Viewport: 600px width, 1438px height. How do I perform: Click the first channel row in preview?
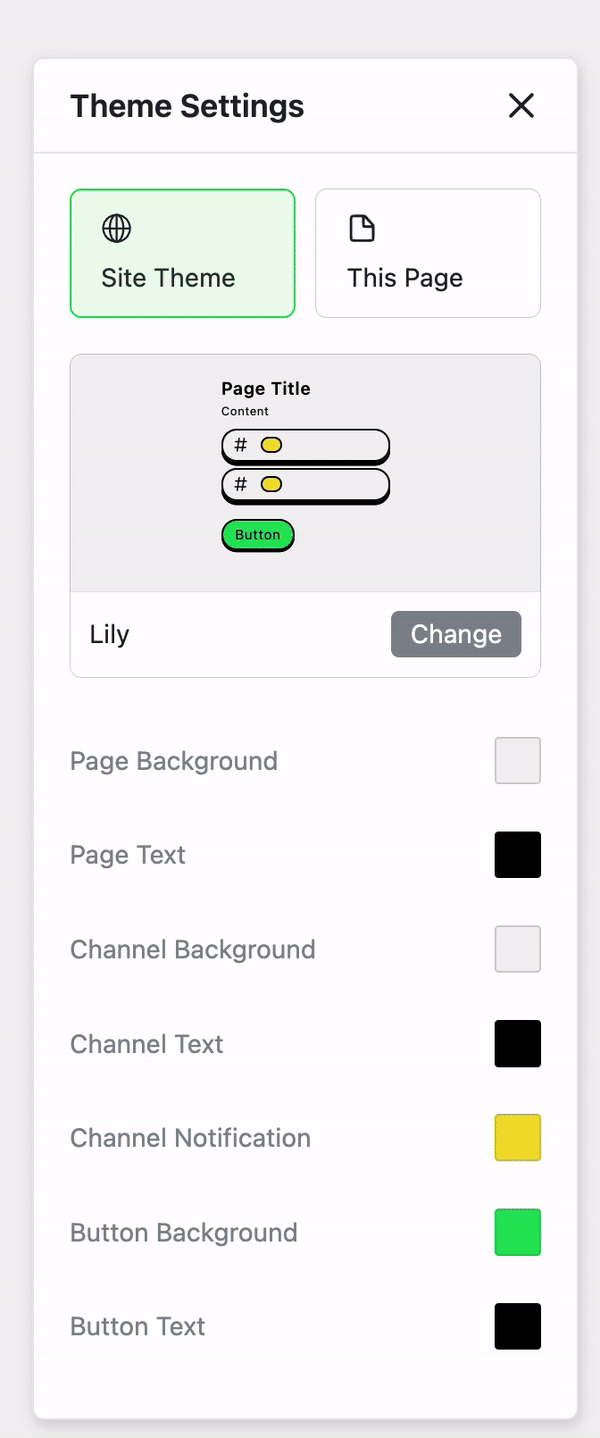pyautogui.click(x=305, y=445)
